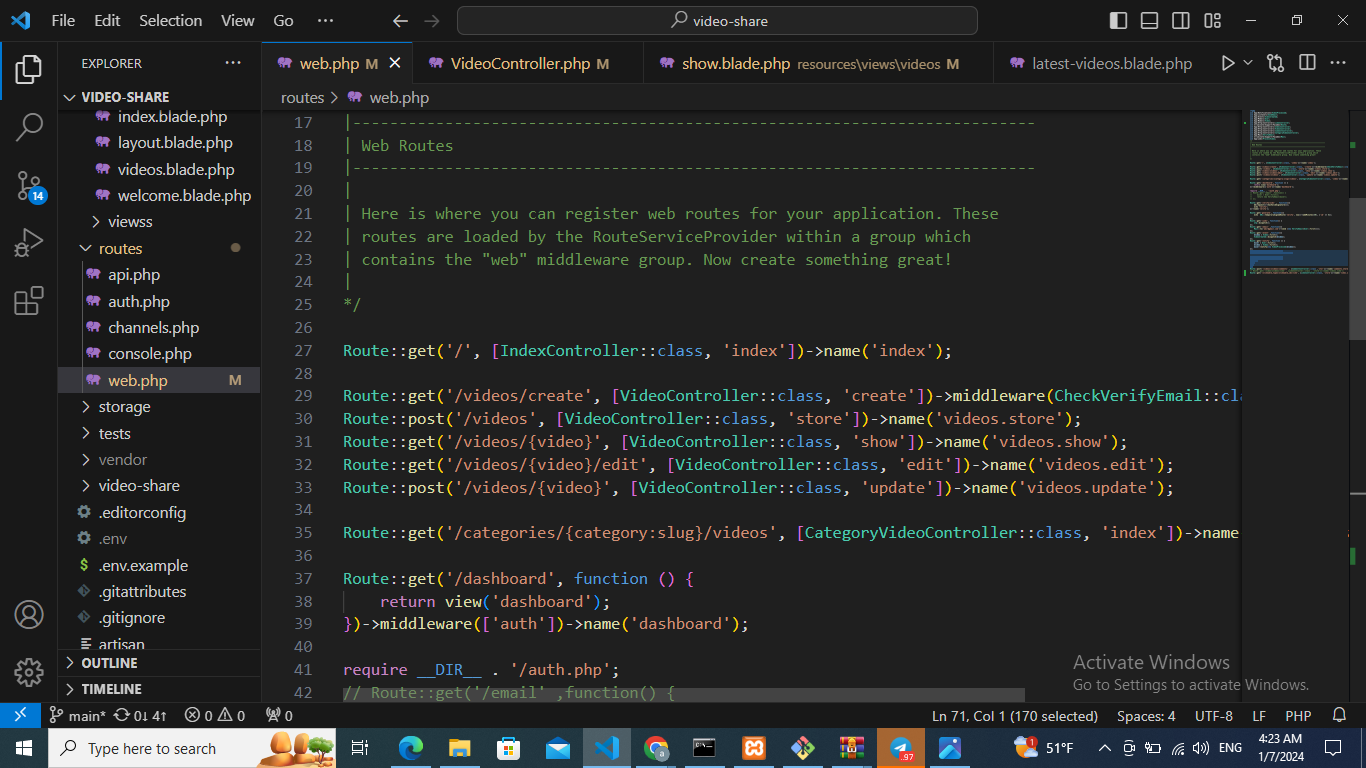This screenshot has width=1366, height=768.
Task: Open the overflow menu ellipsis in menu bar
Action: pos(325,20)
